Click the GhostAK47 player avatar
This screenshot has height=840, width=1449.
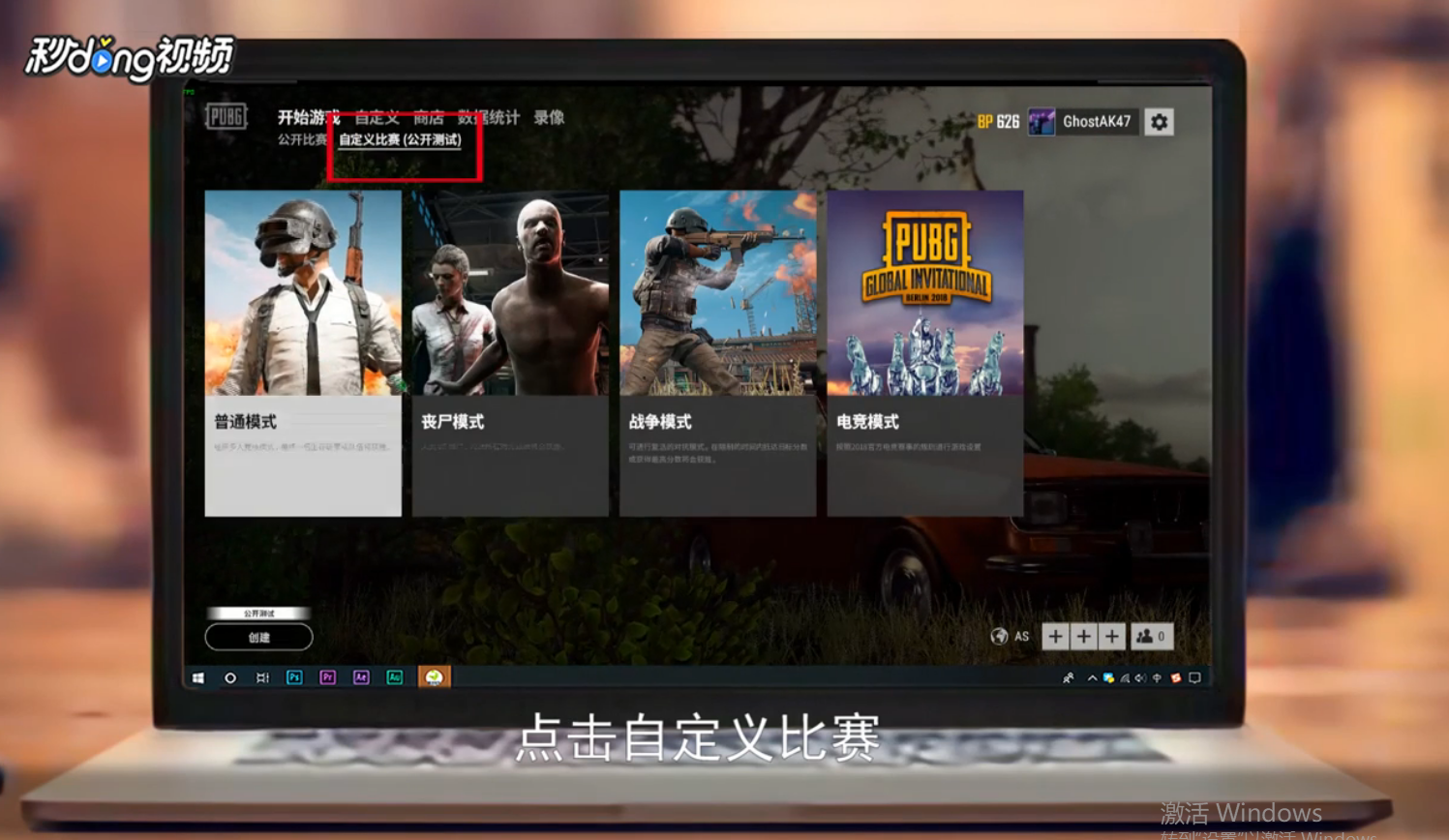click(x=1041, y=122)
